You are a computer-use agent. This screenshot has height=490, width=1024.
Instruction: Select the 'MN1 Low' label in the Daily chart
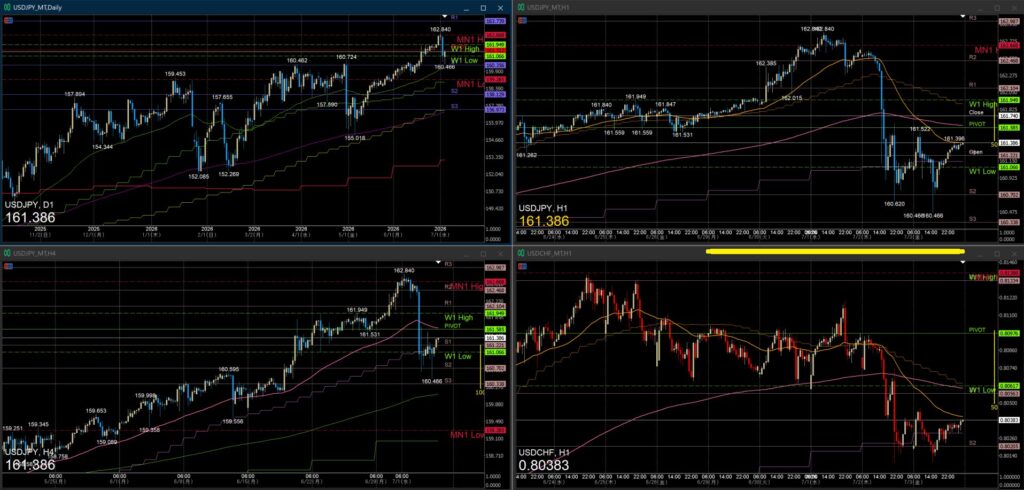(x=470, y=84)
